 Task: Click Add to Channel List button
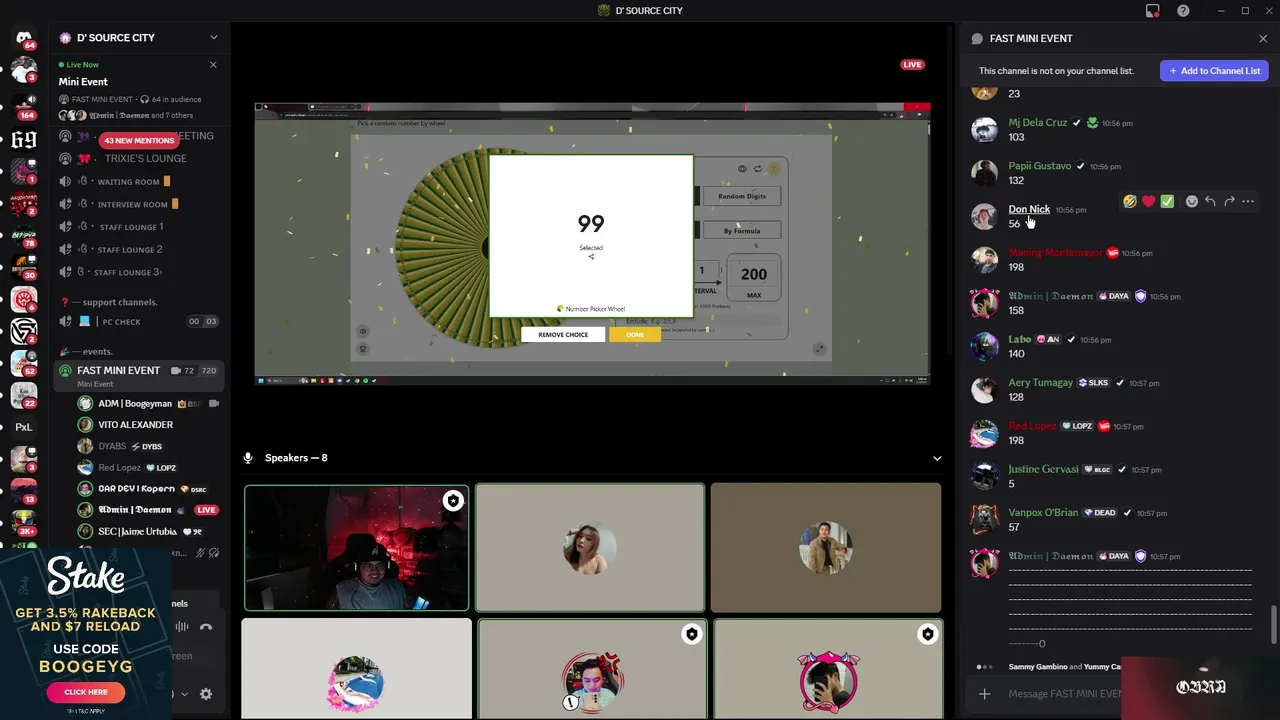[1215, 71]
